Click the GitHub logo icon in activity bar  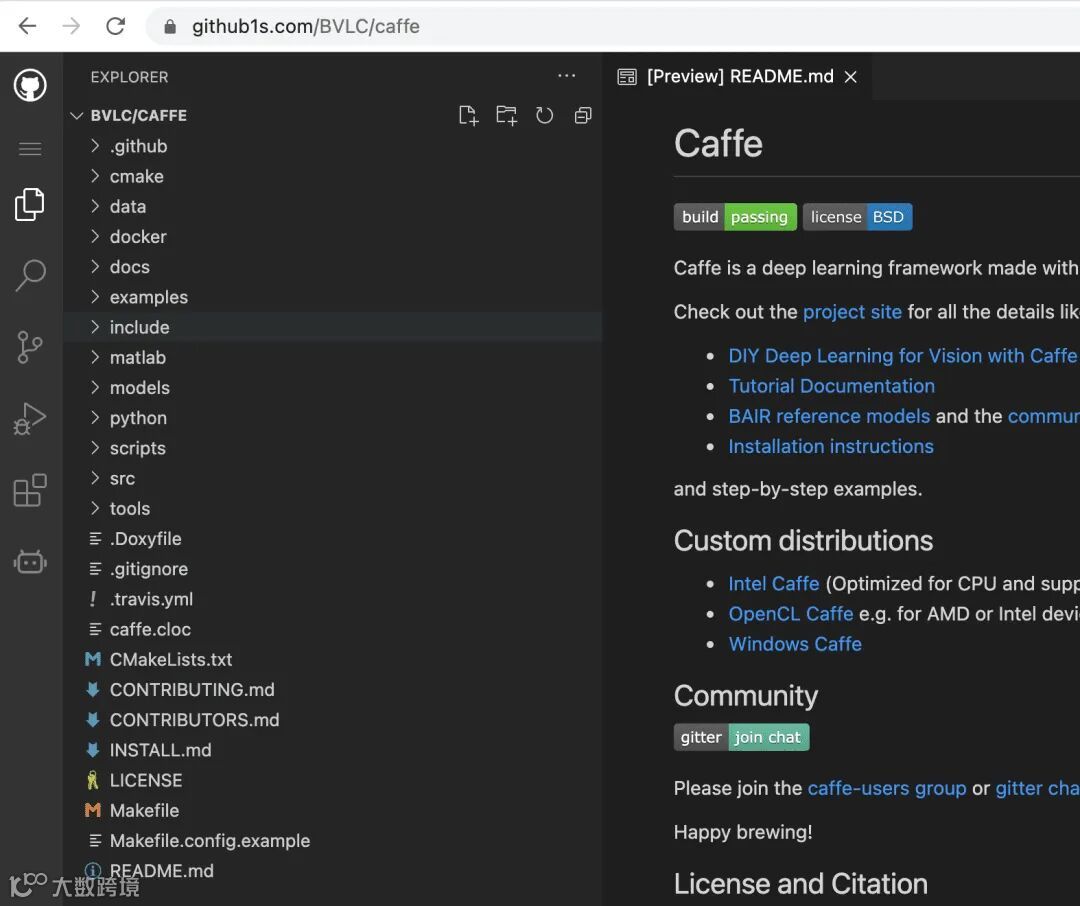(x=30, y=85)
